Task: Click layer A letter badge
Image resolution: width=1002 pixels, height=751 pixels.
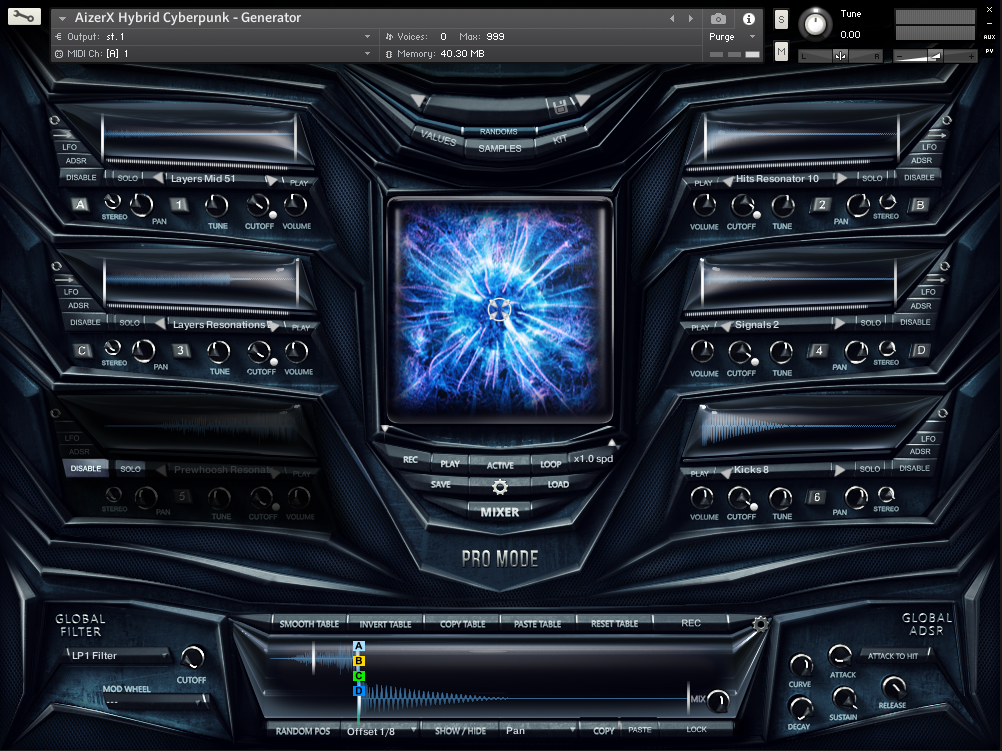Action: [80, 205]
